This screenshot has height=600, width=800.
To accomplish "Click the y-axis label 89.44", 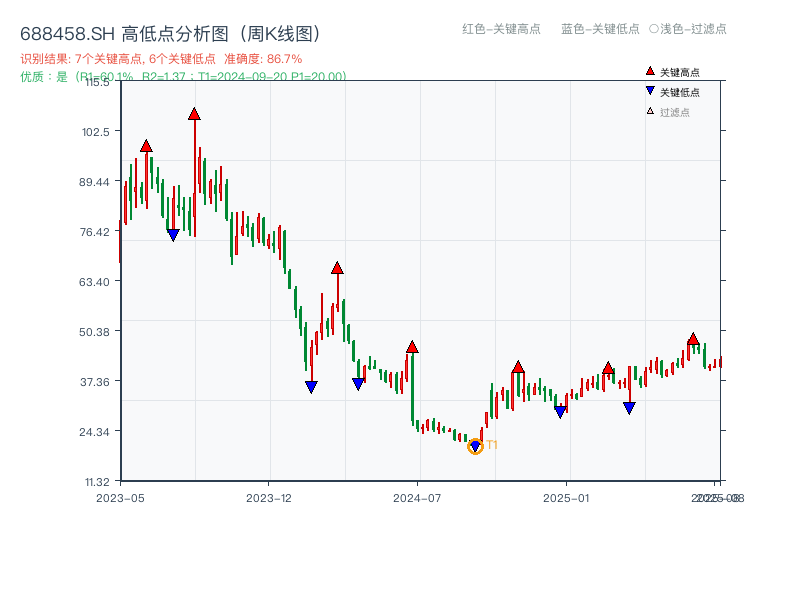I will point(94,182).
